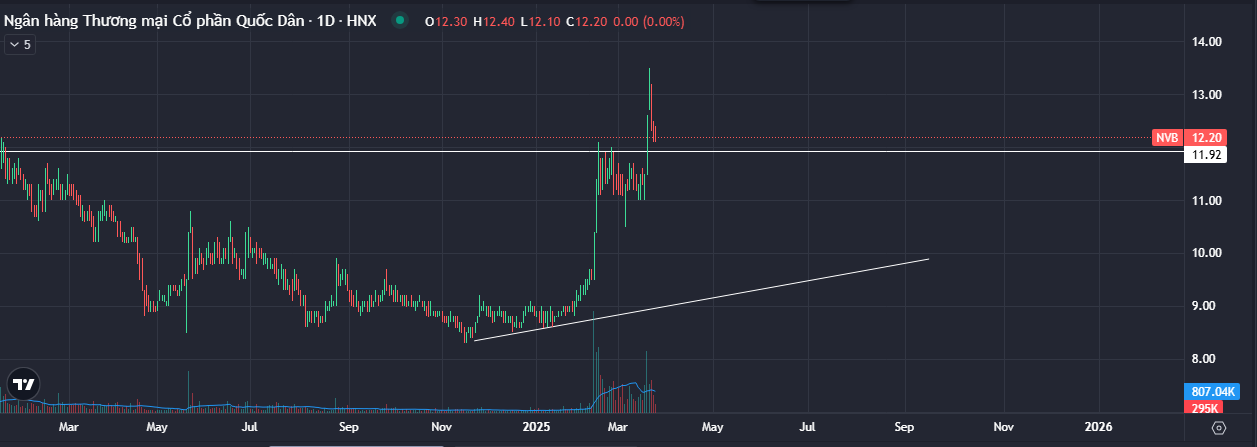Open chart settings gear icon
Viewport: 1257px width, 447px height.
[x=1218, y=428]
